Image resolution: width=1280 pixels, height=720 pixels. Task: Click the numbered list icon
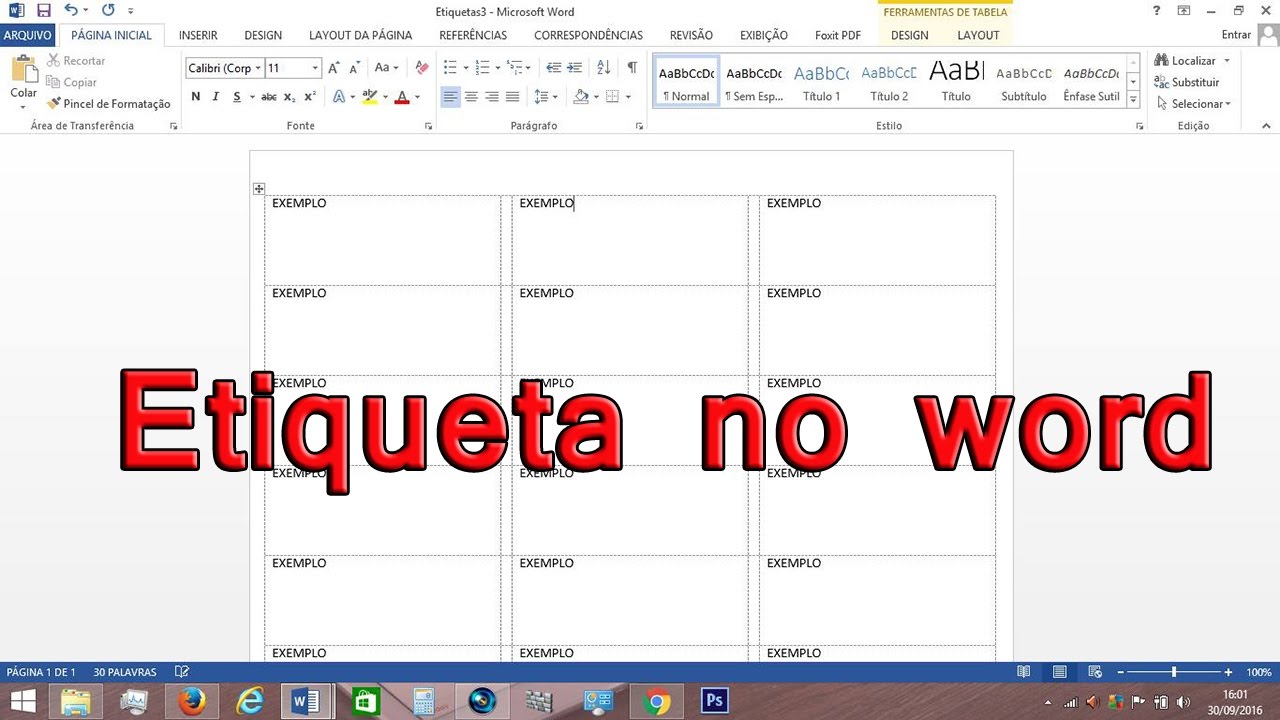pyautogui.click(x=483, y=68)
